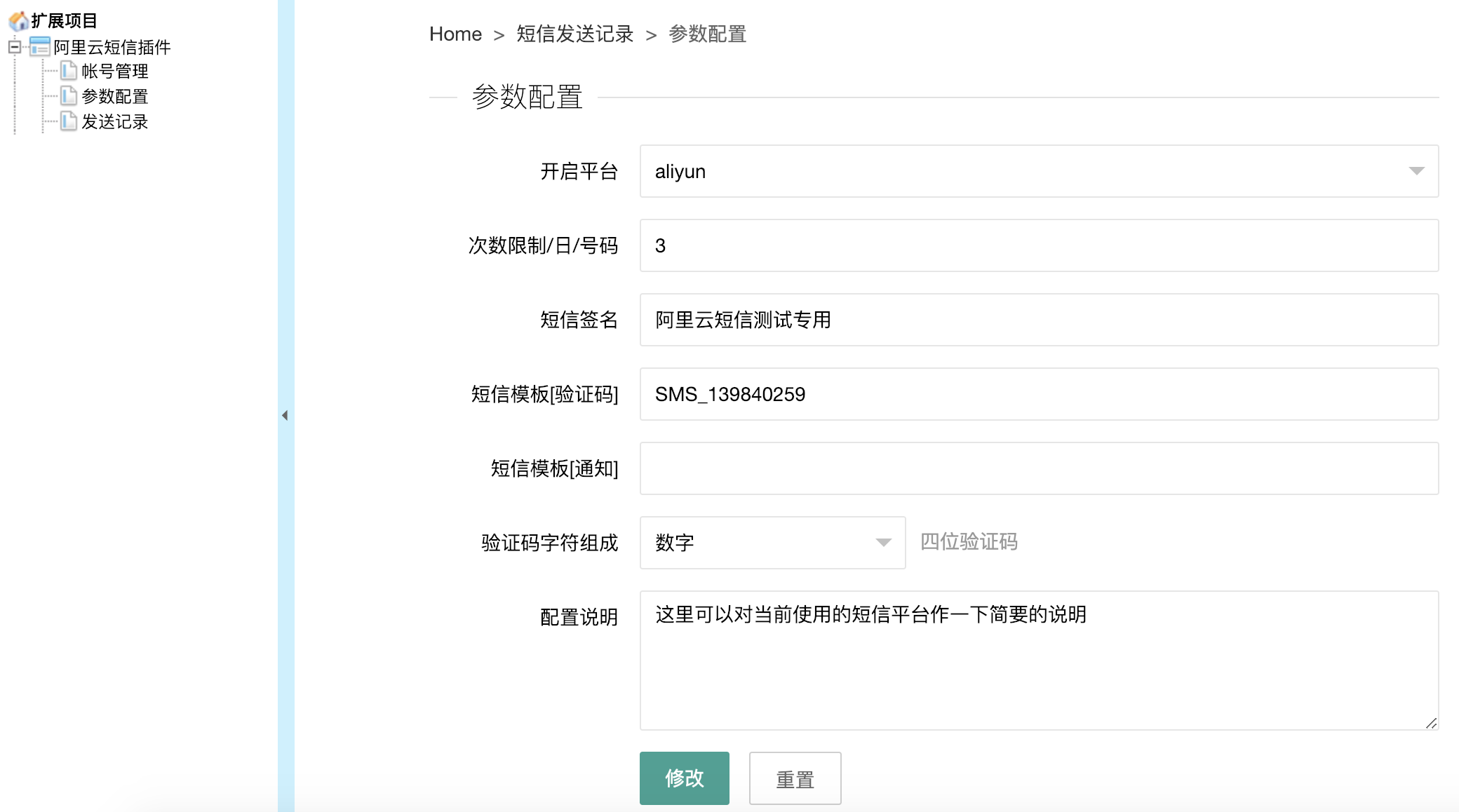The height and width of the screenshot is (812, 1459).
Task: Open the 验证码字符组成 数字 dropdown
Action: click(772, 543)
